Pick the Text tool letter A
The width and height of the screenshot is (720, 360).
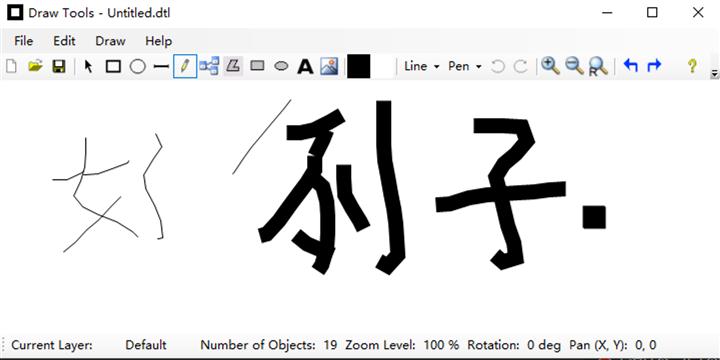(305, 67)
